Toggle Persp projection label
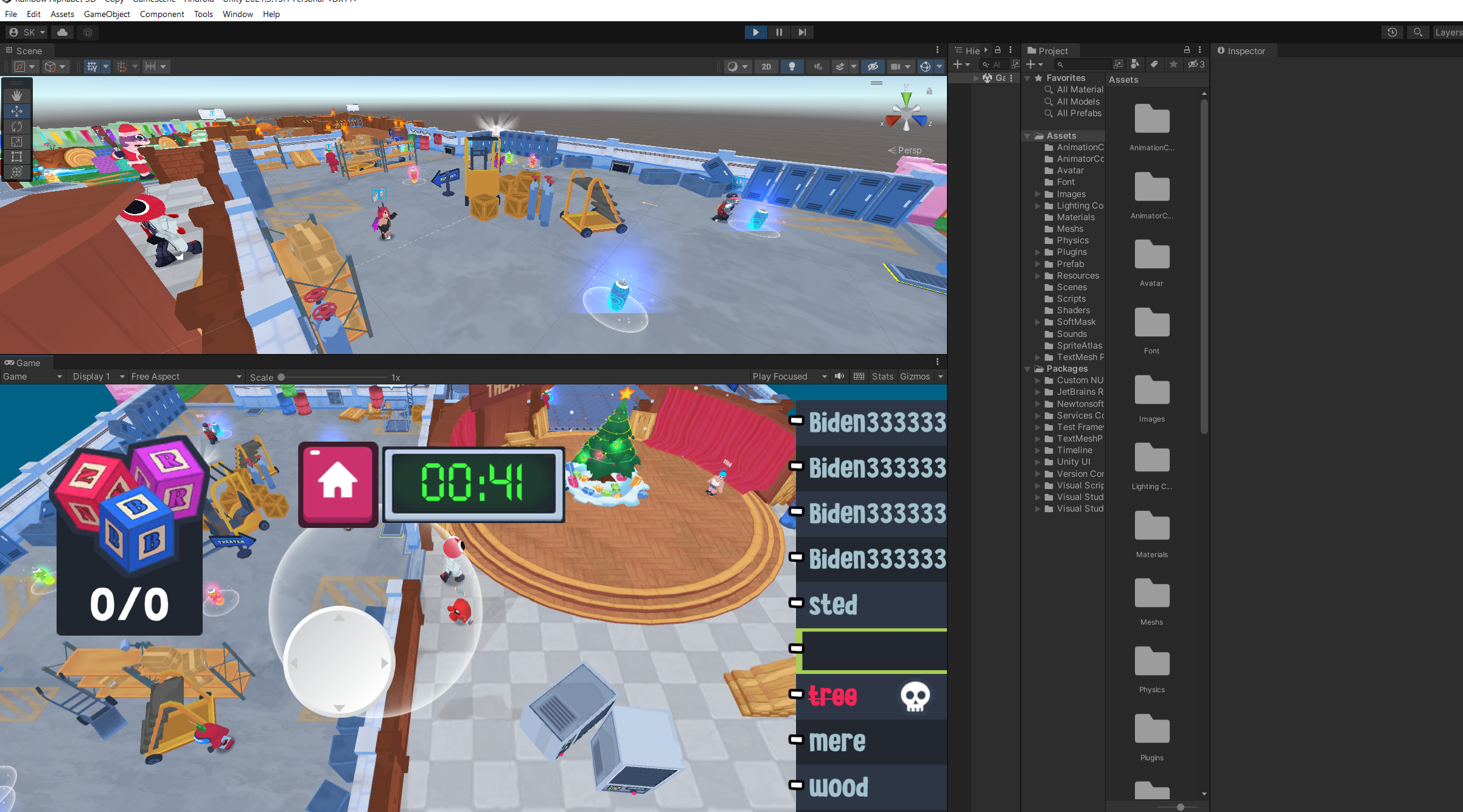This screenshot has height=812, width=1463. point(905,150)
